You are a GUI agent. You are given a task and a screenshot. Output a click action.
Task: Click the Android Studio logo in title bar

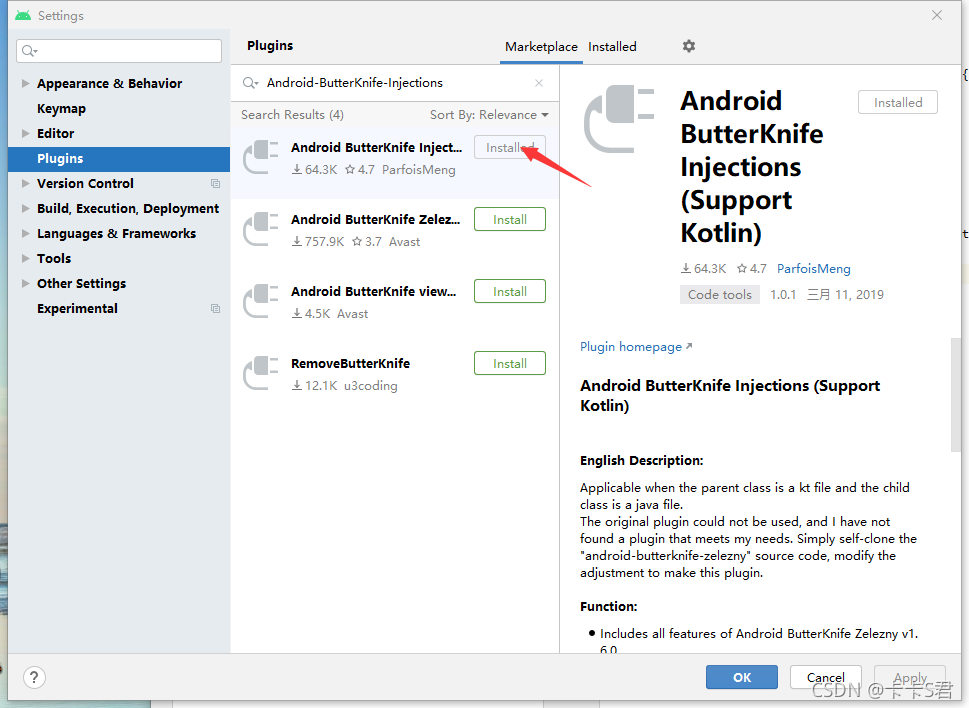pyautogui.click(x=23, y=15)
